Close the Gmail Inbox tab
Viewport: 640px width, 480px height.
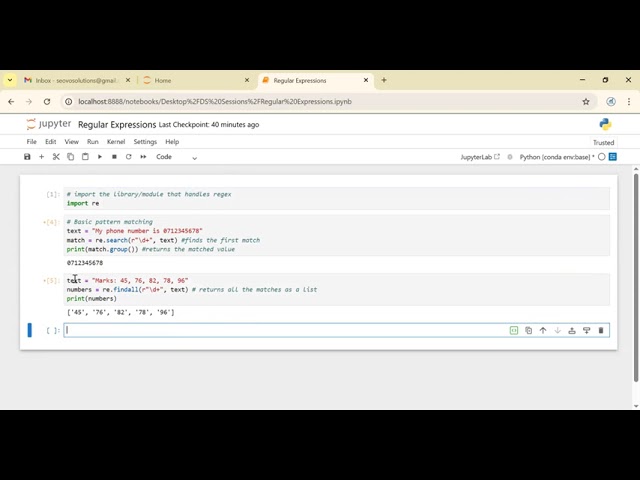128,80
